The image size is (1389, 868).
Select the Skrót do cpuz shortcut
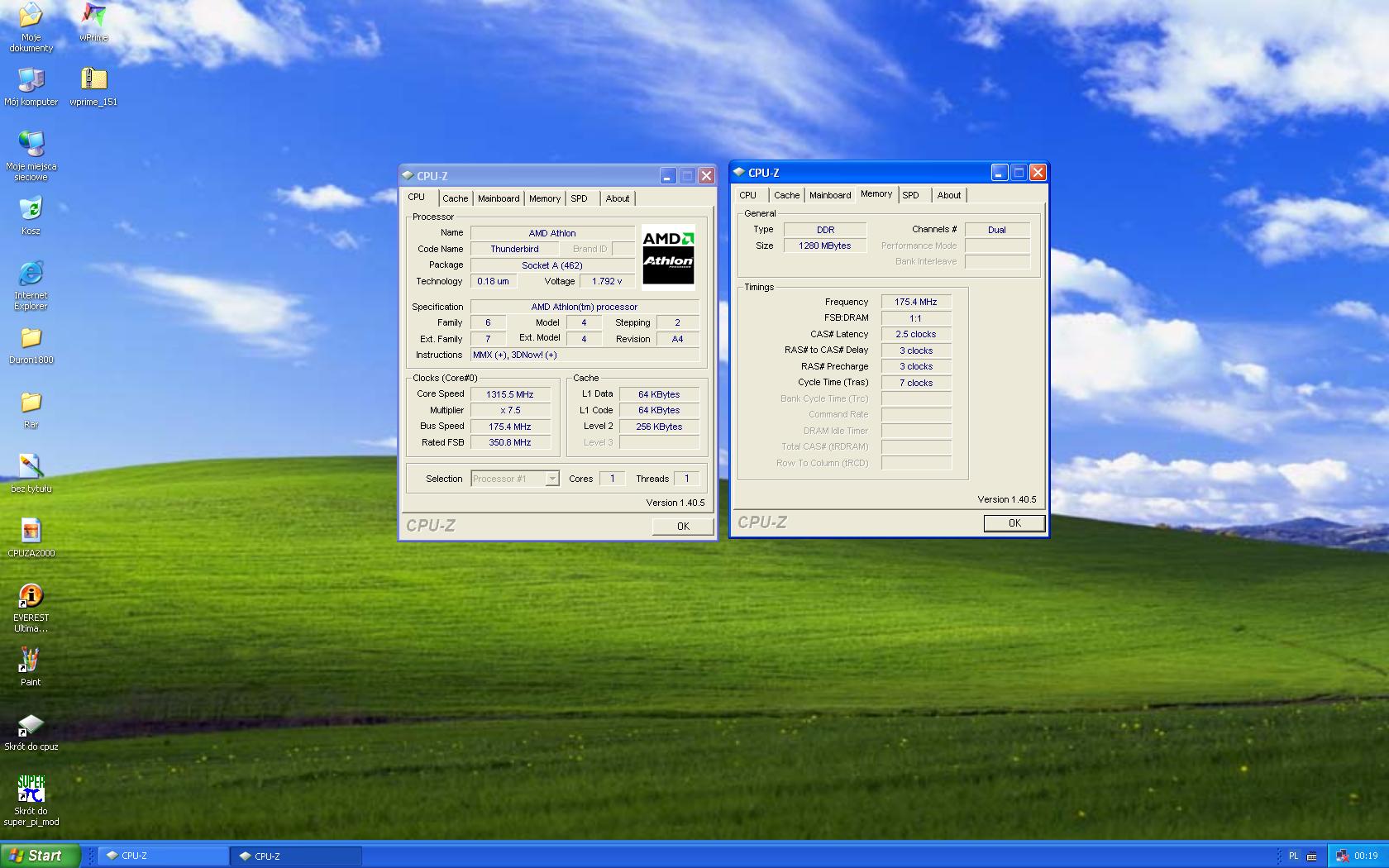31,732
